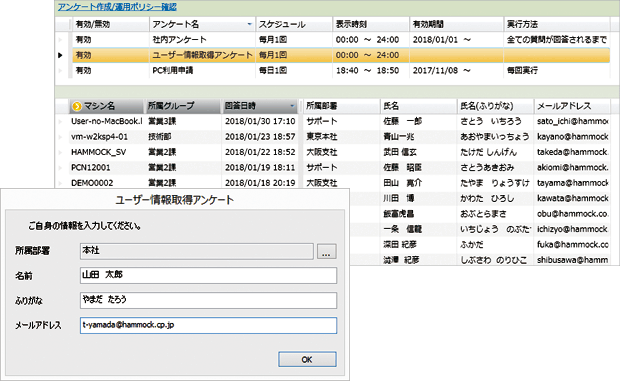Click the orange arrow icon beside マシン名

click(x=77, y=106)
